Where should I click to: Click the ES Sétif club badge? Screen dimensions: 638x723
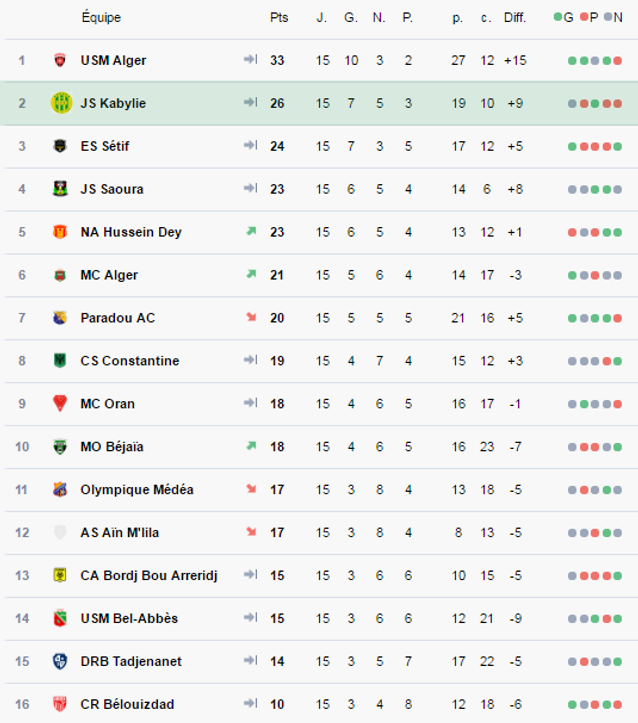point(60,146)
